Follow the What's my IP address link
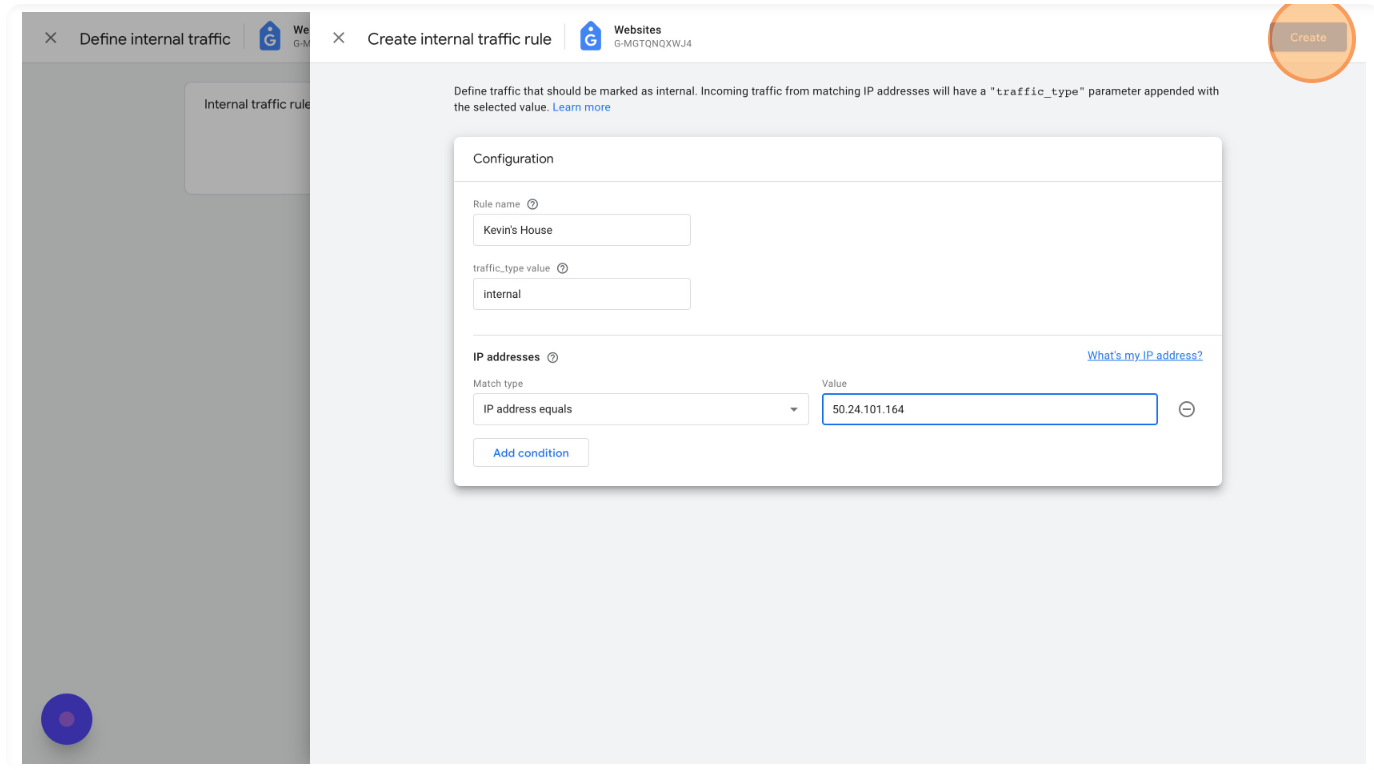Image resolution: width=1374 pixels, height=770 pixels. pyautogui.click(x=1144, y=356)
